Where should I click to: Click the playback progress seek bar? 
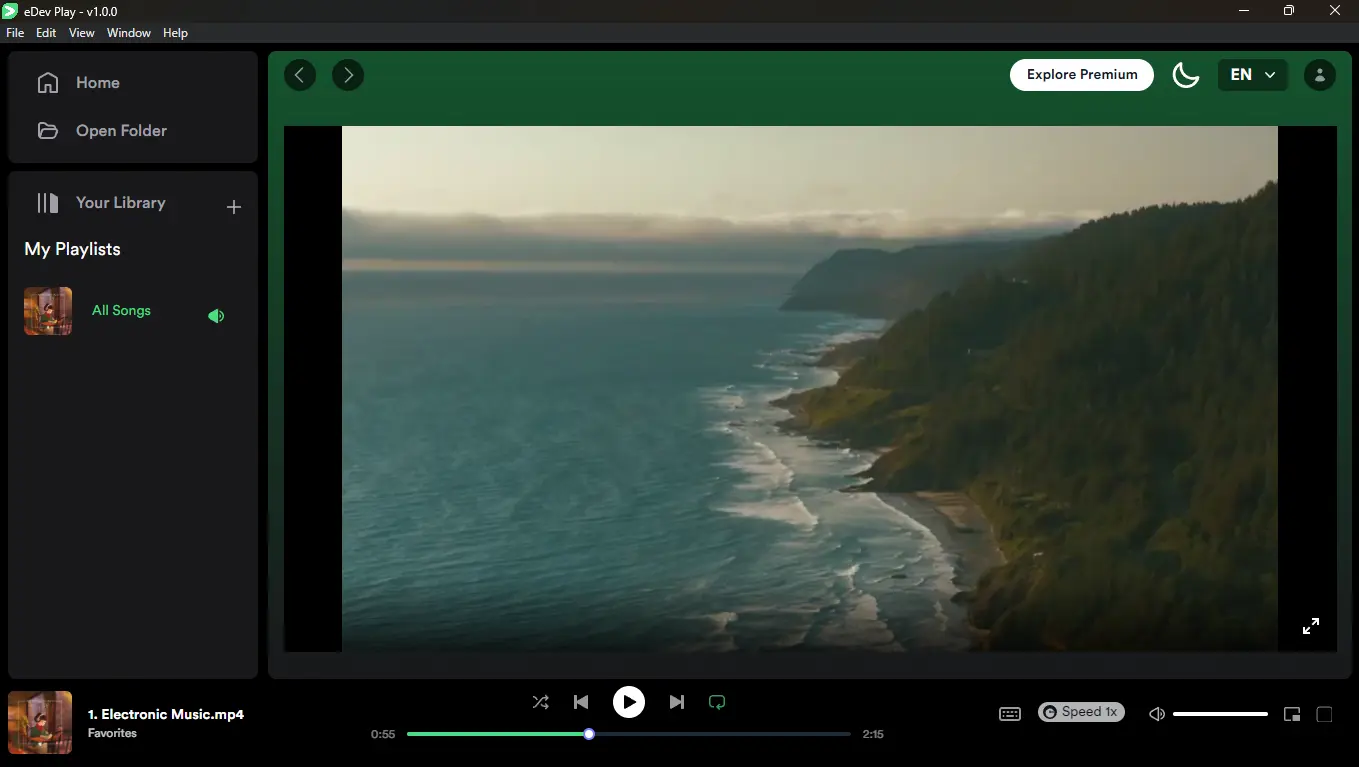tap(700, 734)
